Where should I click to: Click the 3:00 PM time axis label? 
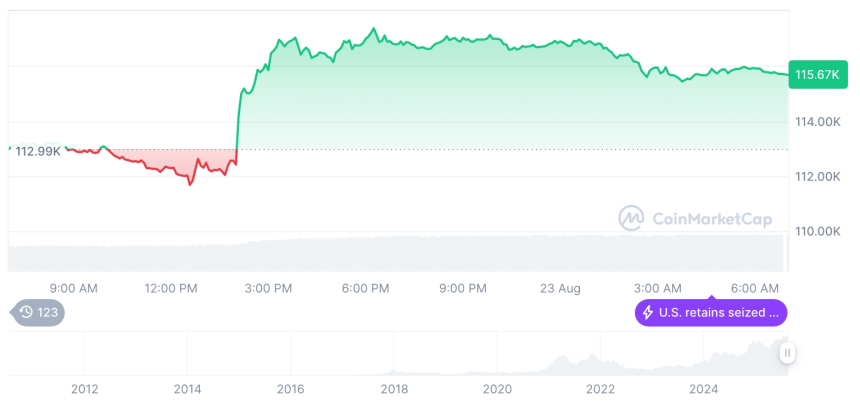point(268,288)
